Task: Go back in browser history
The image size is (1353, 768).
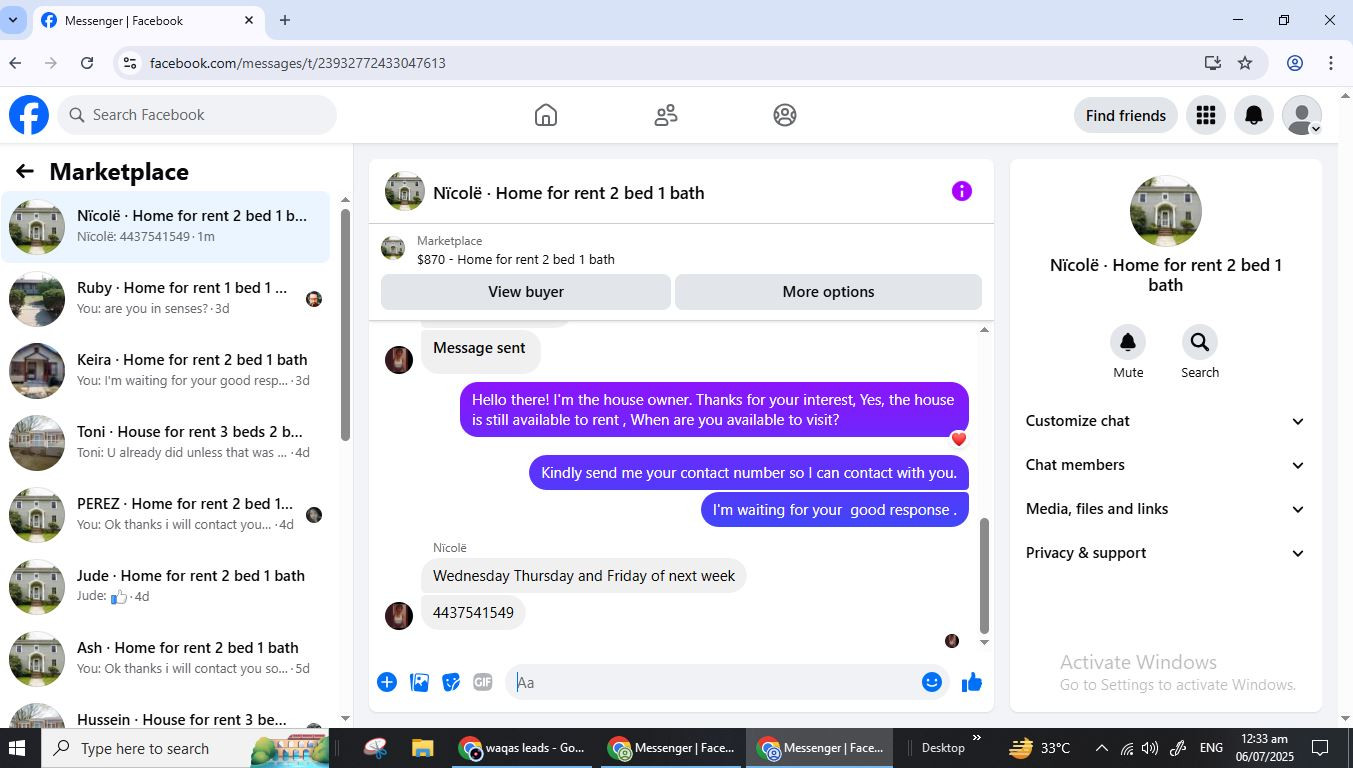Action: click(15, 63)
